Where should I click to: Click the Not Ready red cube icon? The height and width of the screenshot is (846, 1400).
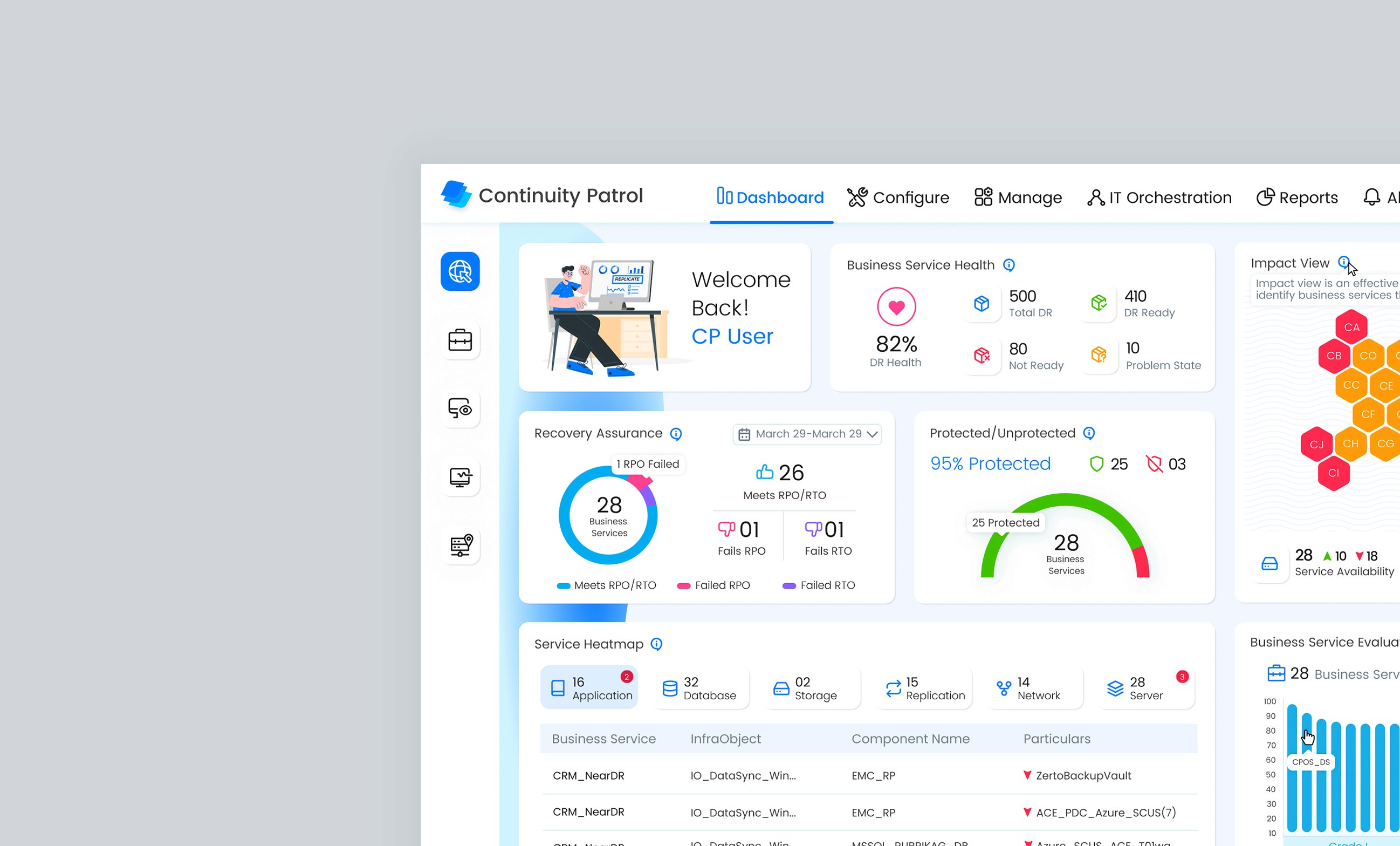coord(982,356)
